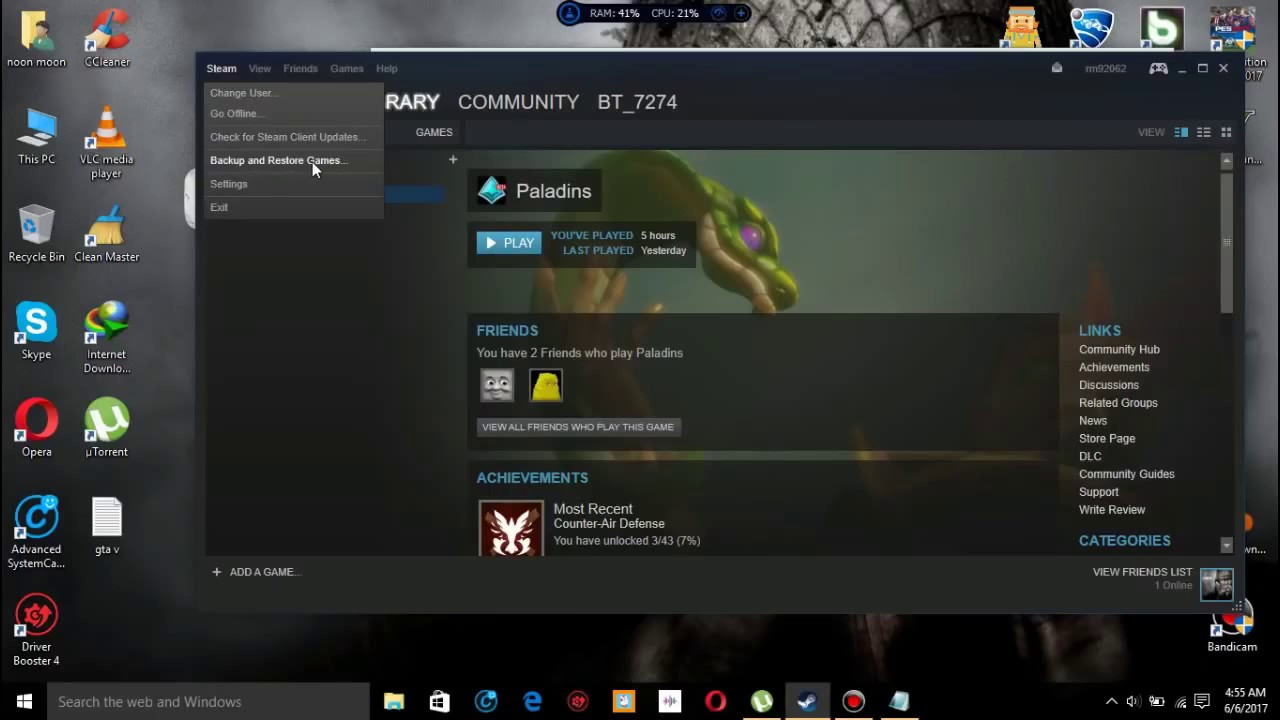Choose Exit from Steam menu

(x=294, y=207)
